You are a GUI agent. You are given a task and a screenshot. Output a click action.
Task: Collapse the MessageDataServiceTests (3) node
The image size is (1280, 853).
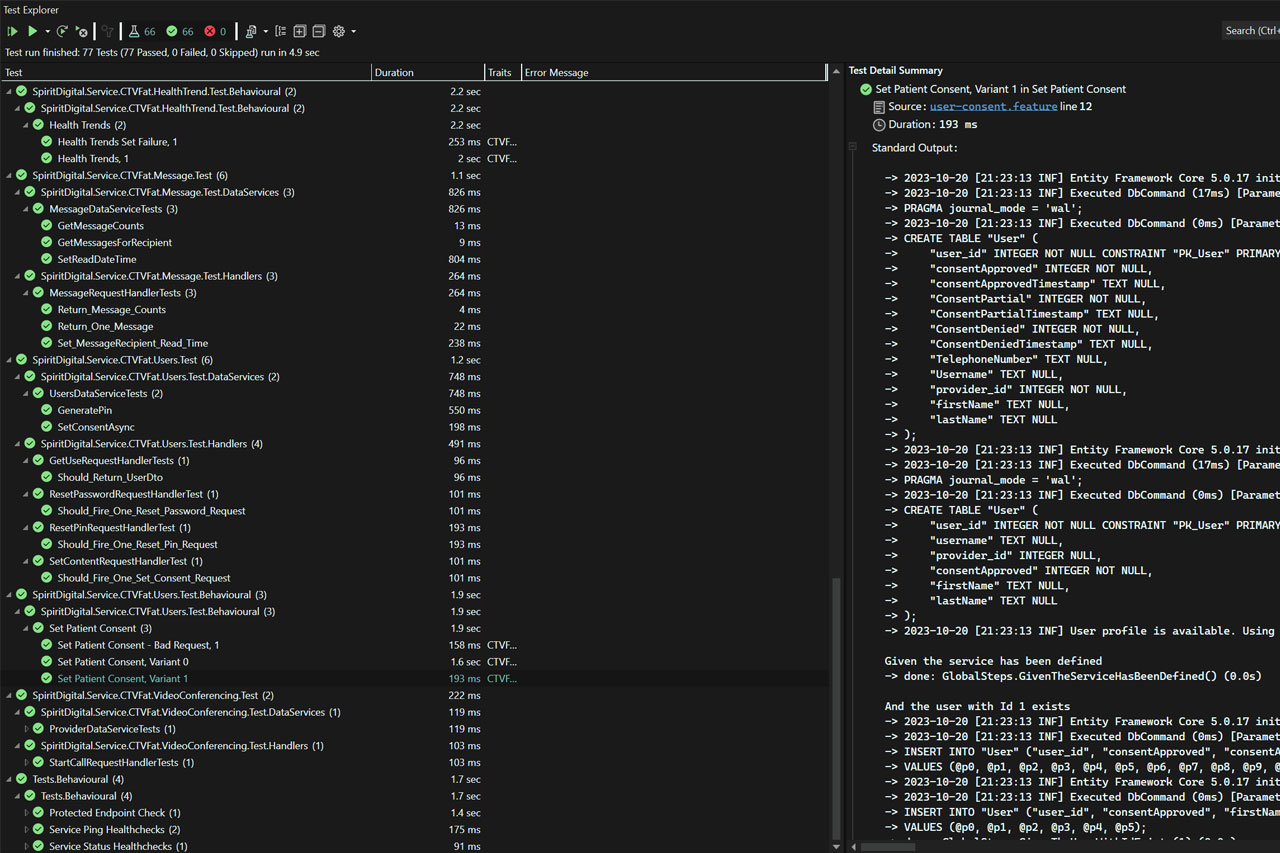28,209
